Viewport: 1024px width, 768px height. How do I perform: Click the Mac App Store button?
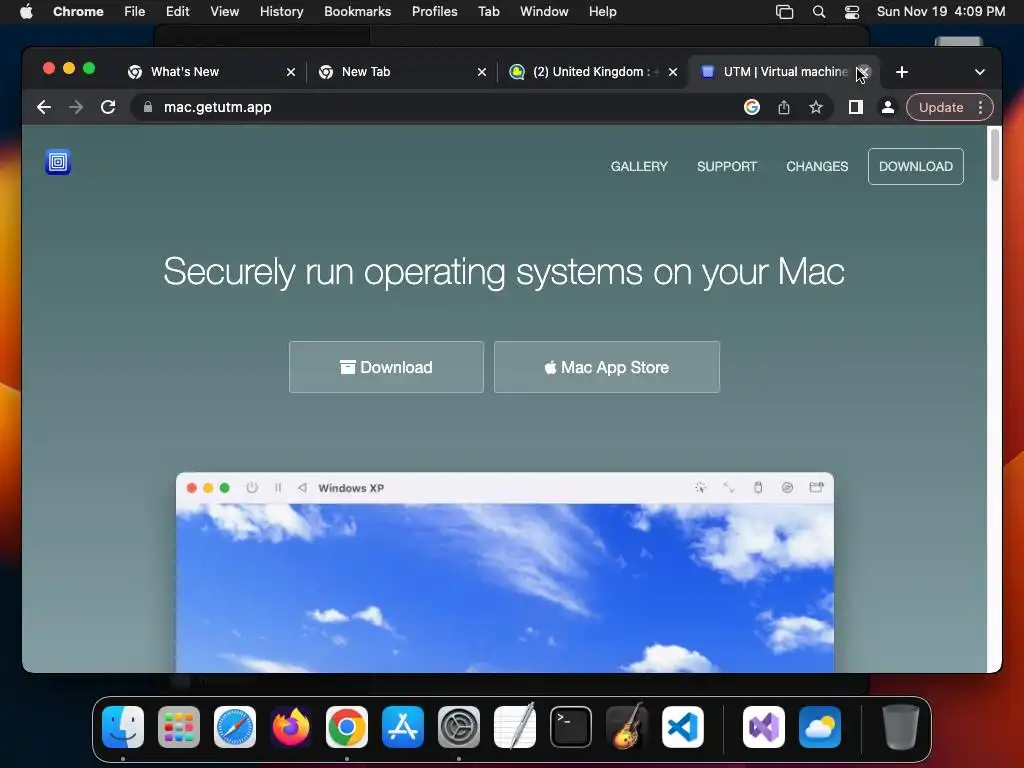(607, 367)
